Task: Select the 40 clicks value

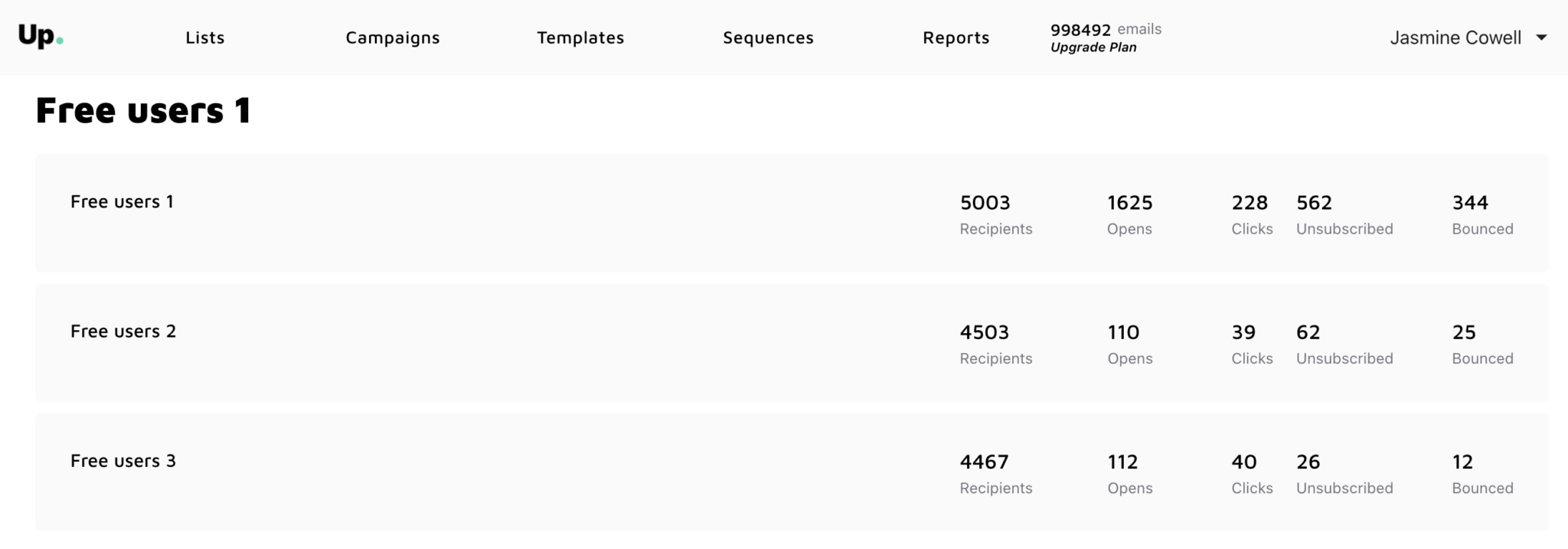Action: (x=1244, y=462)
